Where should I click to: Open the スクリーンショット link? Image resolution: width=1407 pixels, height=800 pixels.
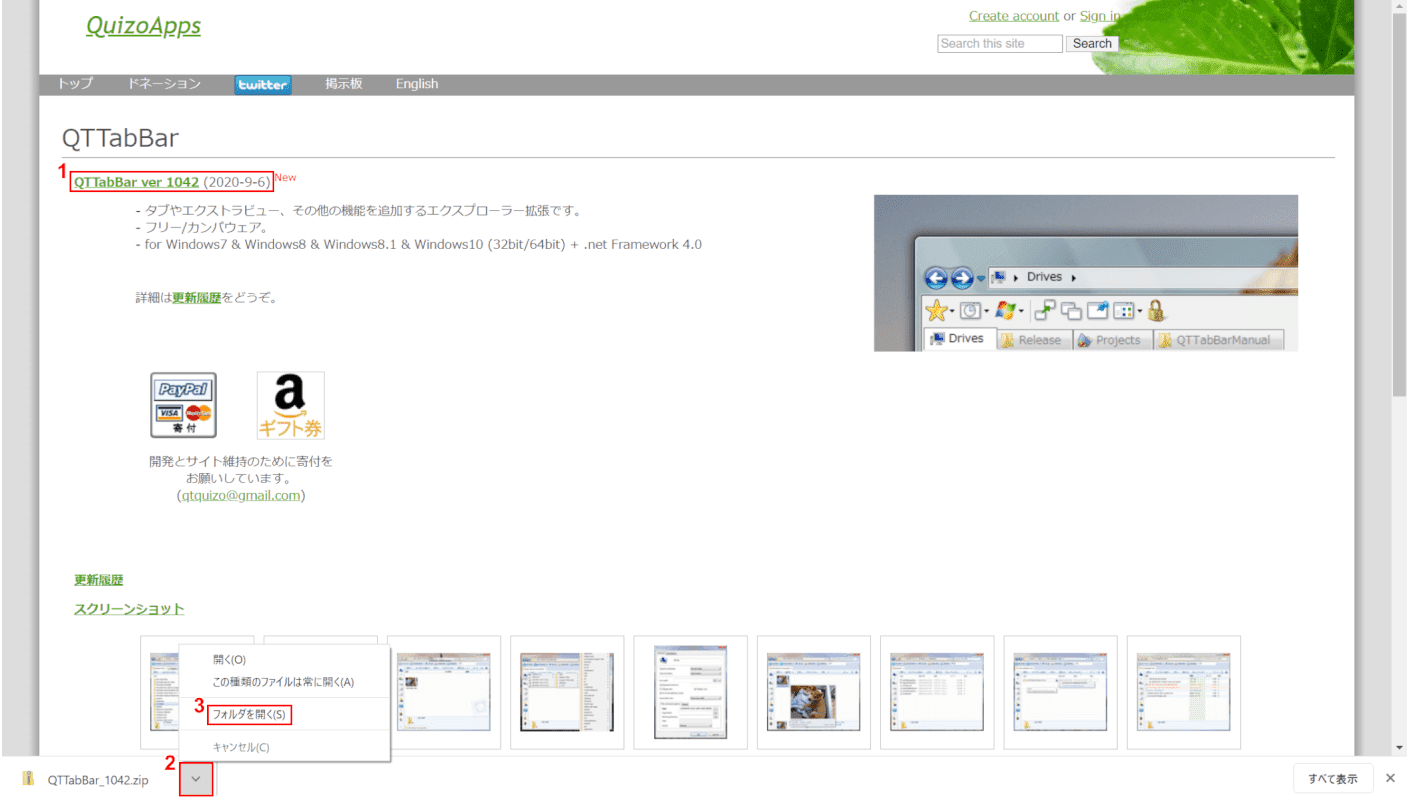(x=129, y=609)
